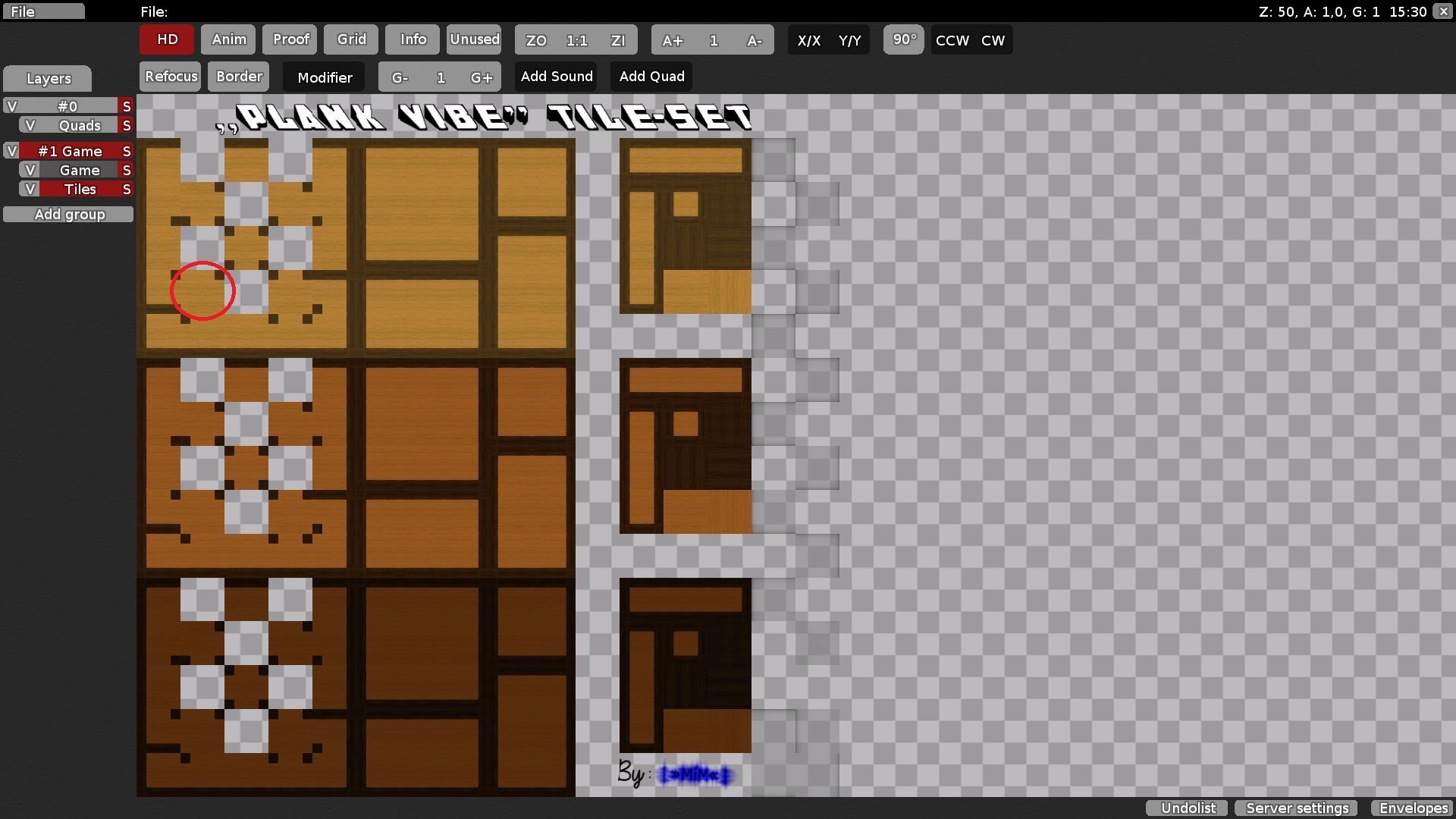
Task: Toggle visibility of the Game layer
Action: coord(30,170)
